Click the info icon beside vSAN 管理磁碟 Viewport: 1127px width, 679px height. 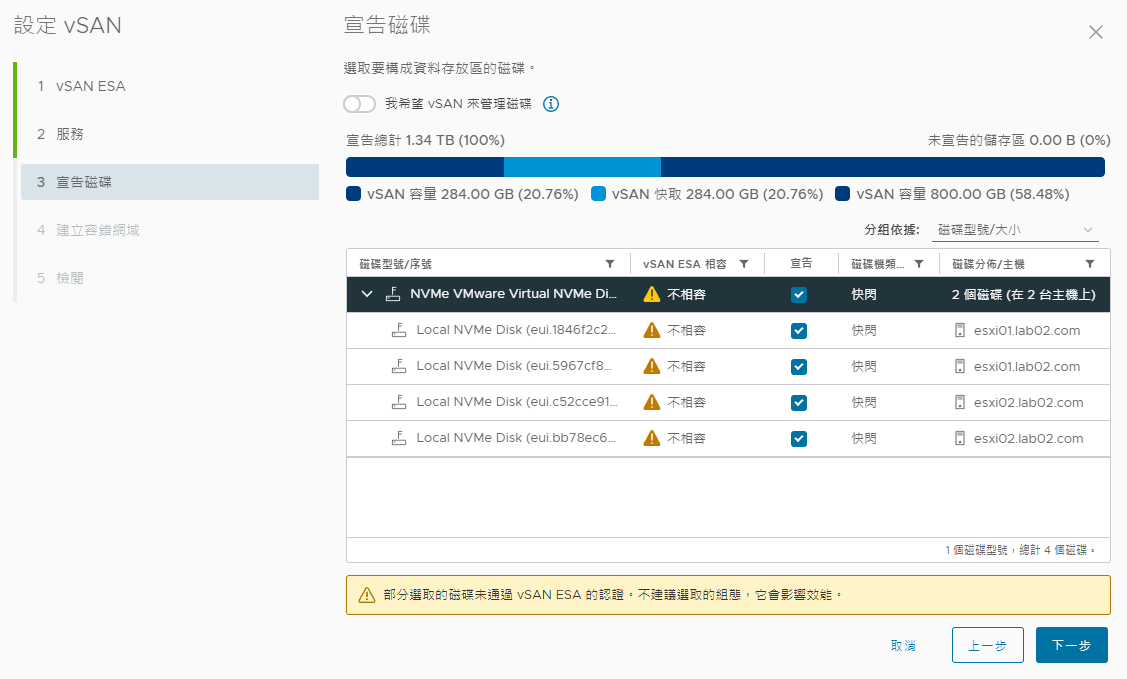pyautogui.click(x=551, y=104)
